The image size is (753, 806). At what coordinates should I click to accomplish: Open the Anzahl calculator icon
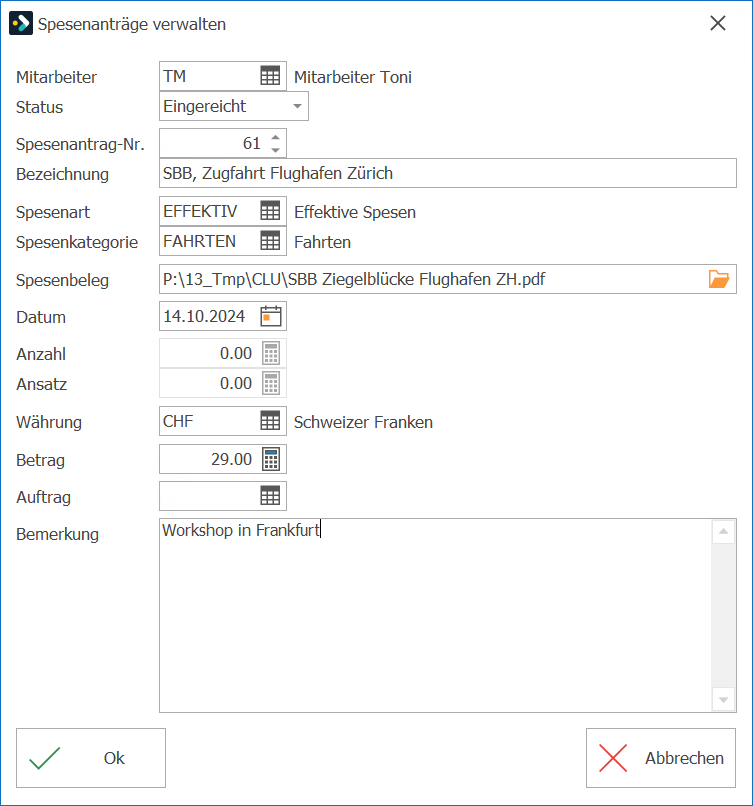(x=271, y=353)
